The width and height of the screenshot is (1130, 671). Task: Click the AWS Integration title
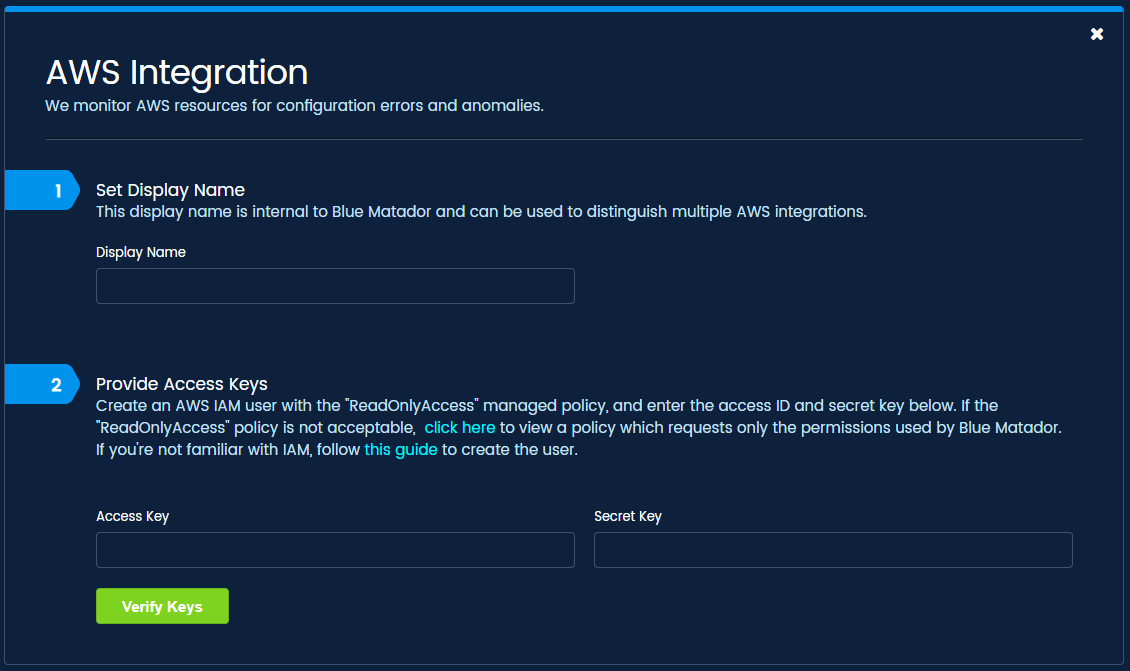pos(175,72)
